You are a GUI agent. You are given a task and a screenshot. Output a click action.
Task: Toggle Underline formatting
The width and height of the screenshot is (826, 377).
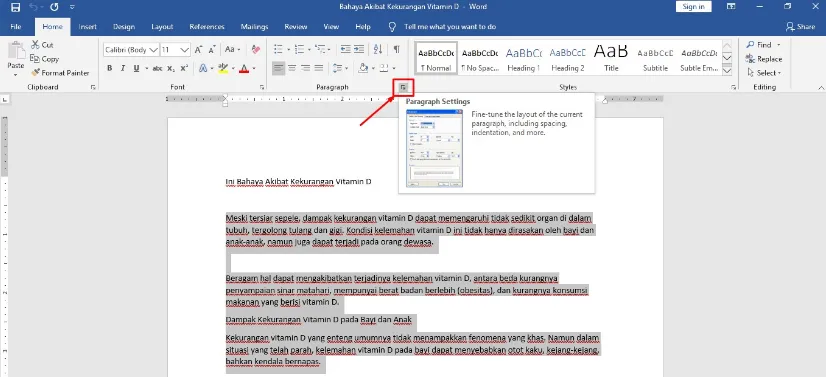tap(136, 68)
